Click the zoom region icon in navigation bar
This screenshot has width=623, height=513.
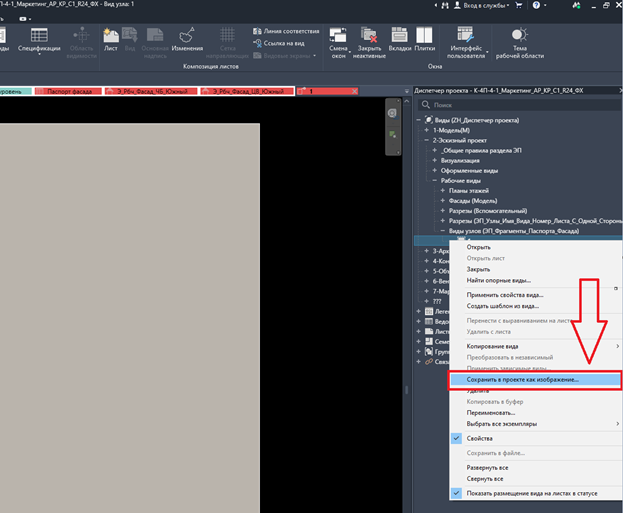pyautogui.click(x=392, y=134)
